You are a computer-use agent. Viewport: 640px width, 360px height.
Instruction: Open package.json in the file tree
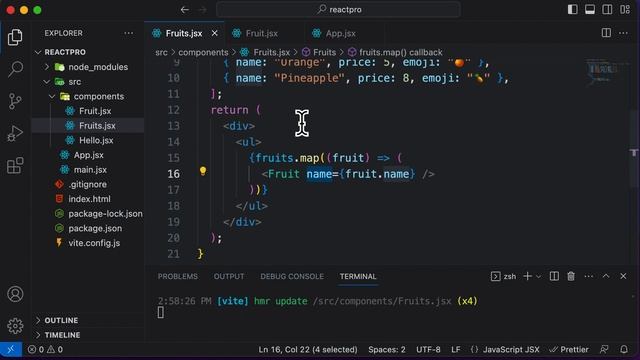(x=88, y=229)
